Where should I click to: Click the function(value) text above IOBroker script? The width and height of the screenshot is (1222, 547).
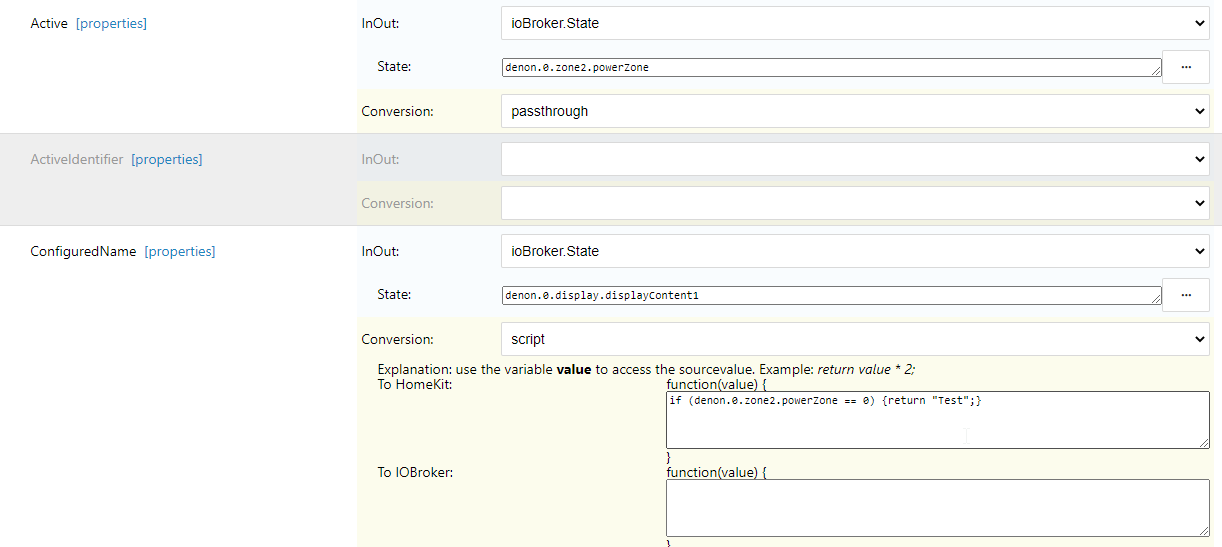[x=716, y=472]
